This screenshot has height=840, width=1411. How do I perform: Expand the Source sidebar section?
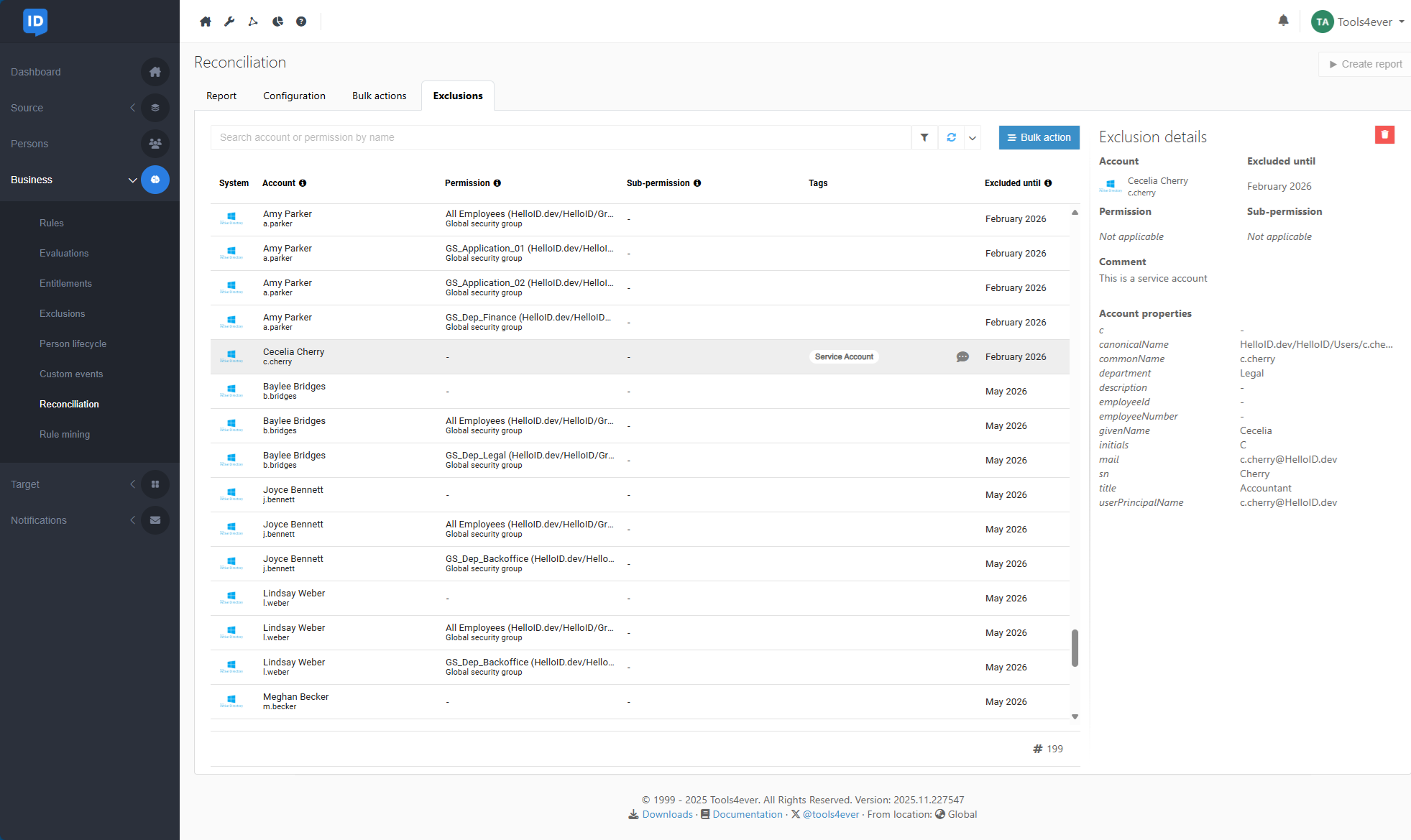click(132, 108)
